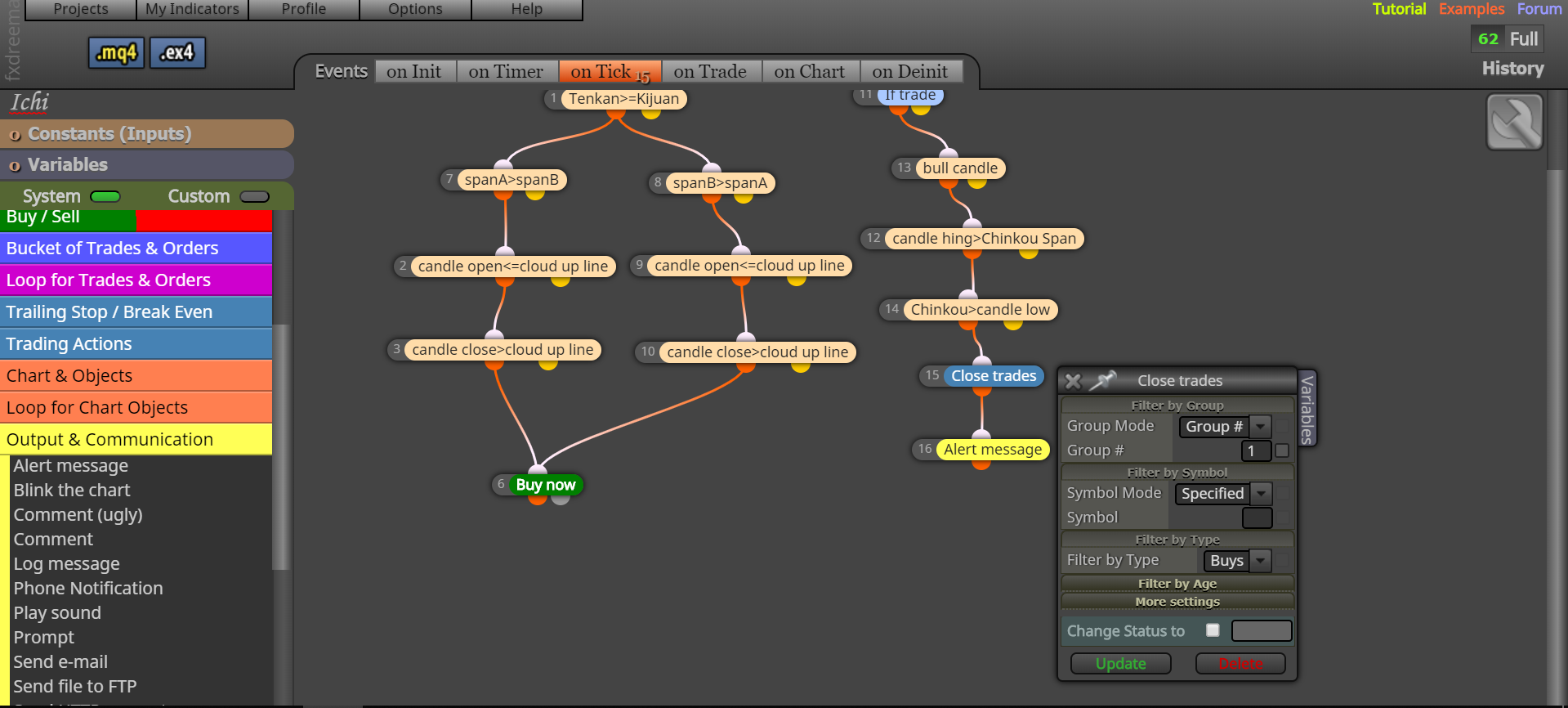
Task: Select the Buy now block
Action: pyautogui.click(x=546, y=485)
